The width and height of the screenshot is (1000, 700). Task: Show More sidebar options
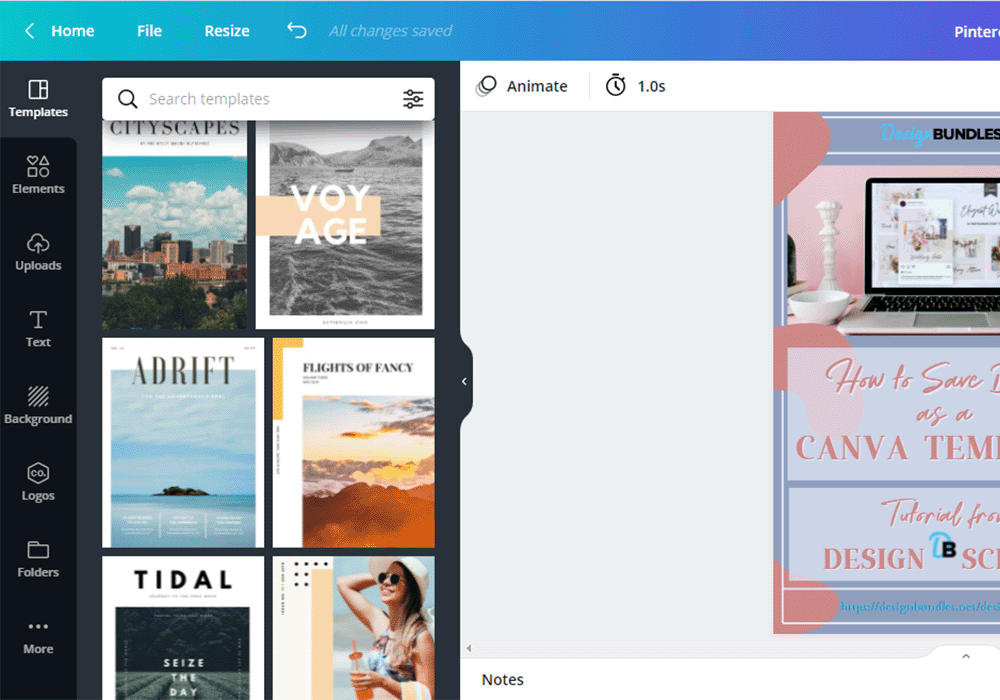38,637
